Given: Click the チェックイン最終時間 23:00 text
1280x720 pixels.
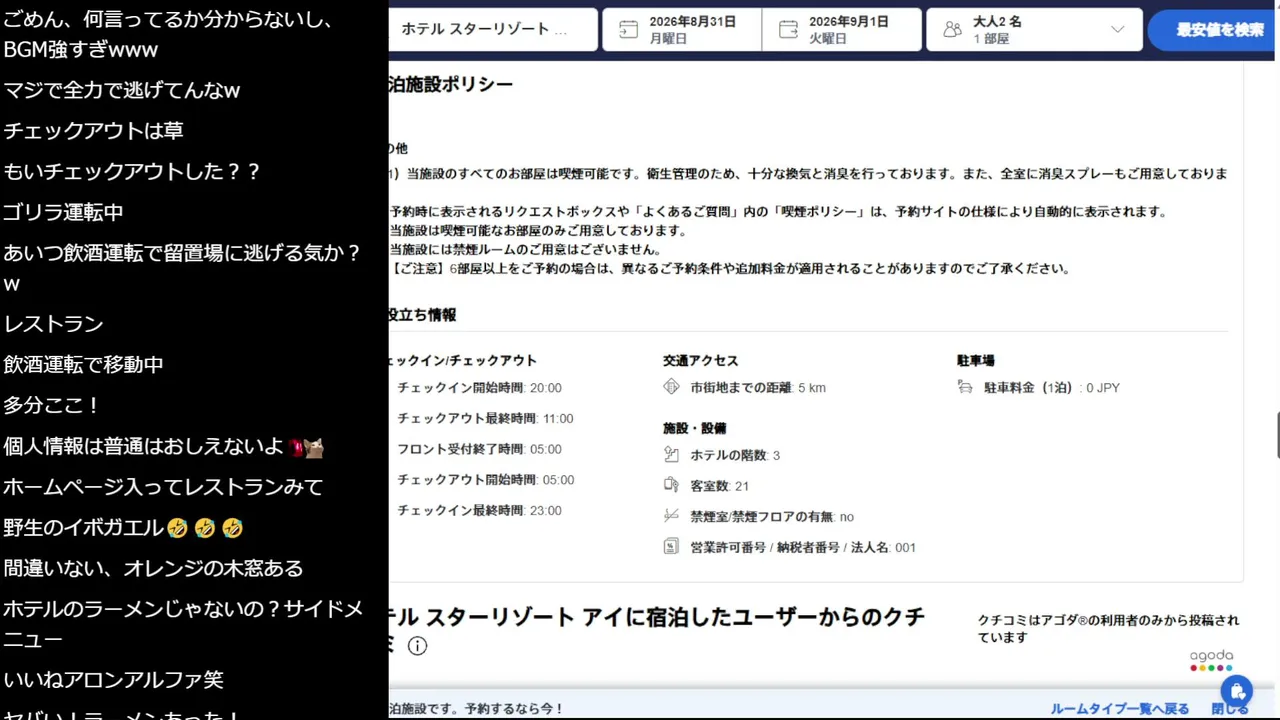Looking at the screenshot, I should [x=479, y=511].
